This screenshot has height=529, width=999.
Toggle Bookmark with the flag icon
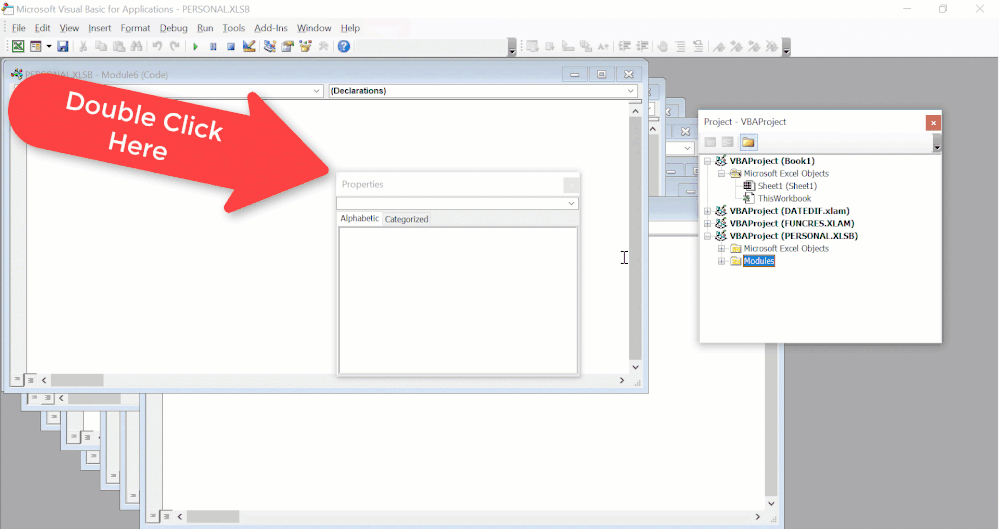click(x=719, y=47)
